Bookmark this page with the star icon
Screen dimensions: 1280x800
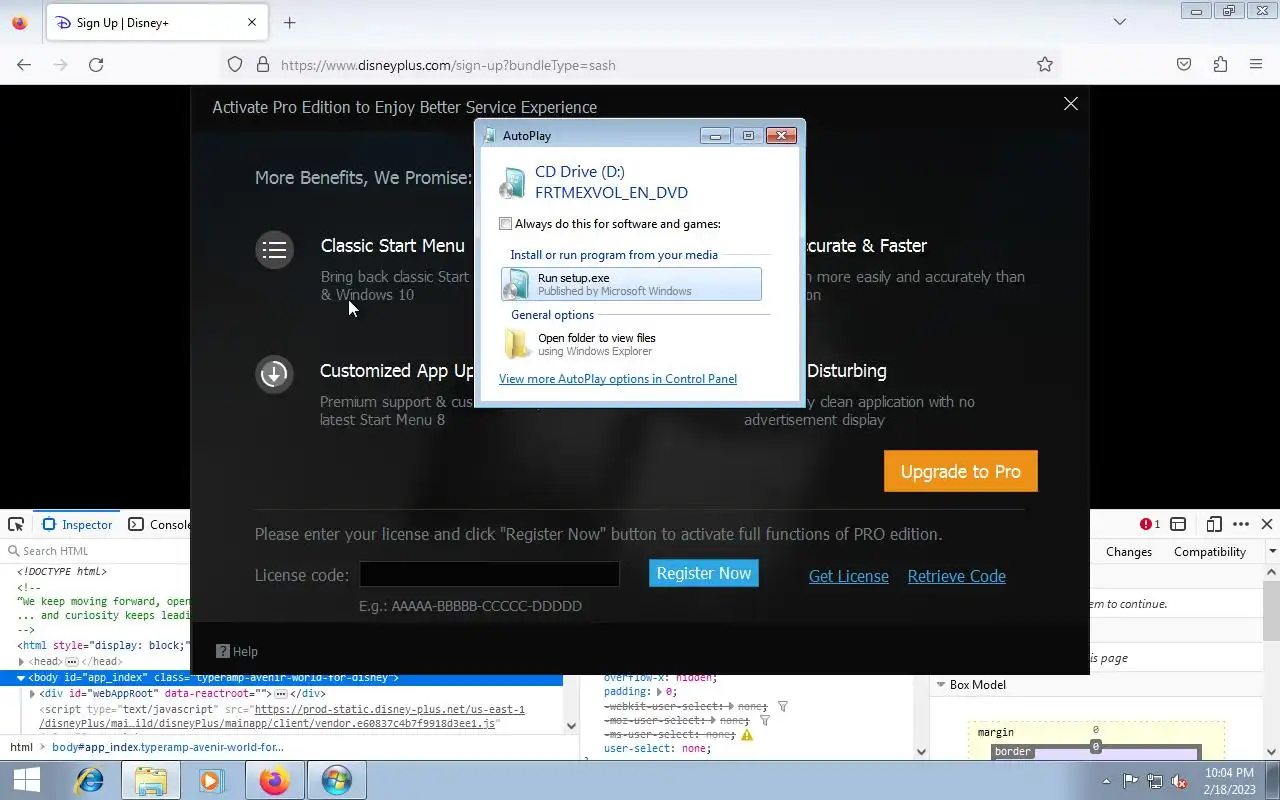pyautogui.click(x=1045, y=65)
